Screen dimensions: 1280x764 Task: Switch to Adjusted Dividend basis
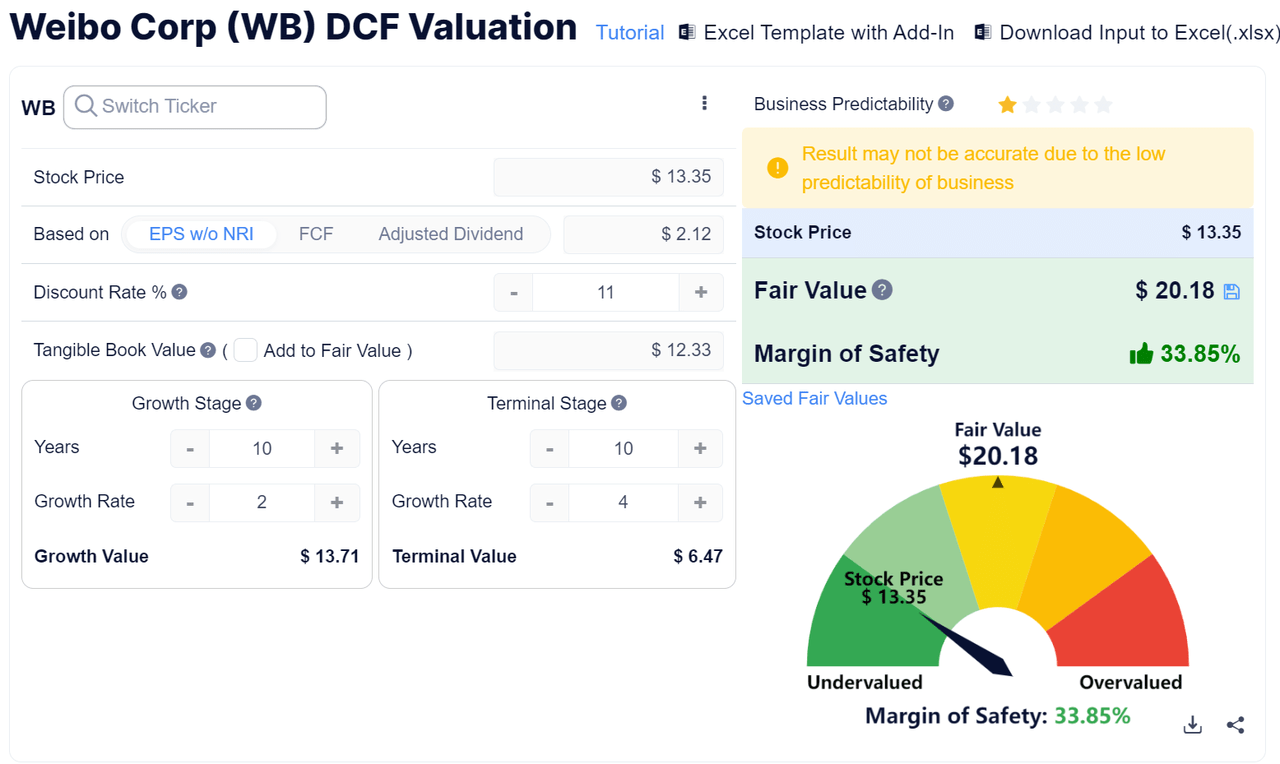coord(451,233)
